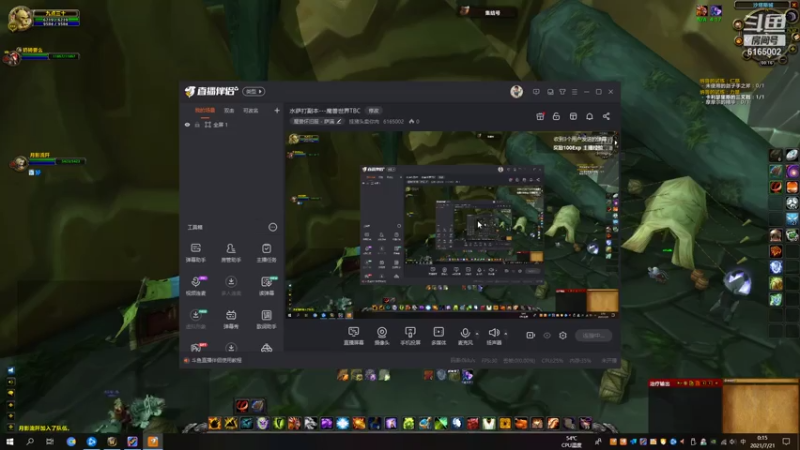This screenshot has height=450, width=800.
Task: Click the player portrait in the game window
Action: (19, 19)
